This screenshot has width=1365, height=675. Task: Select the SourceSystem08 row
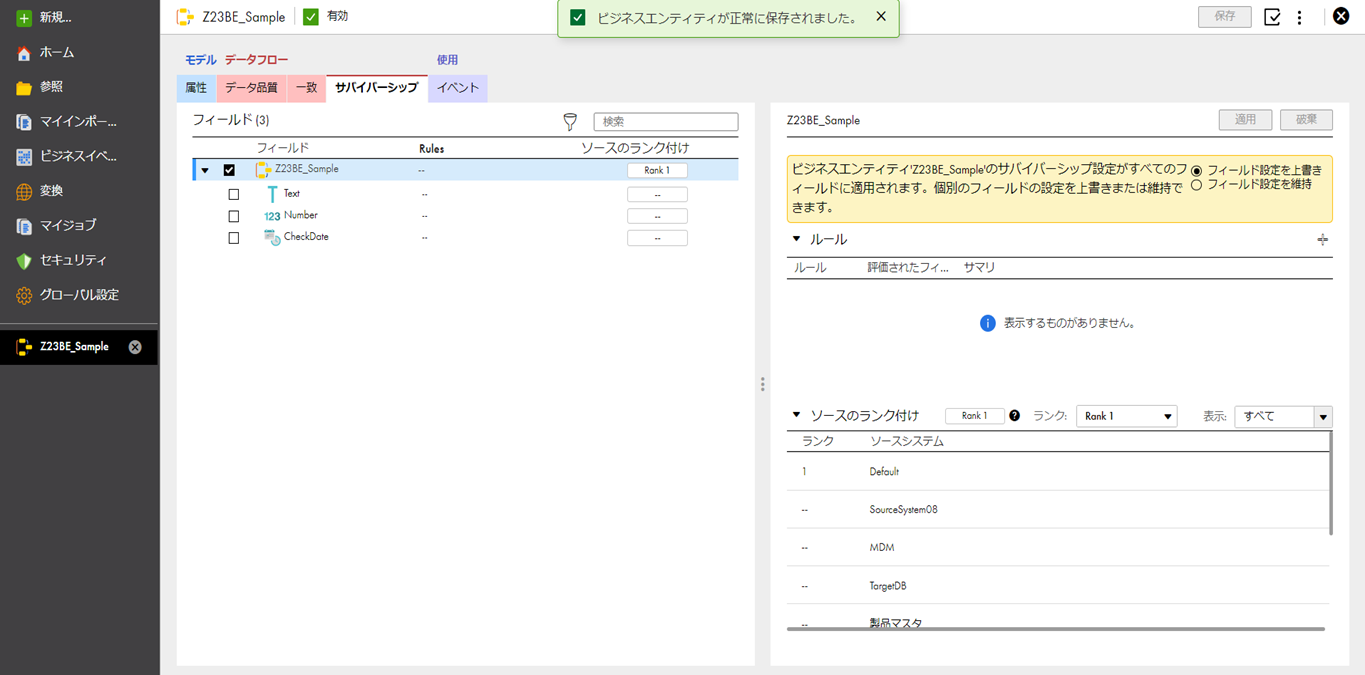(1058, 510)
